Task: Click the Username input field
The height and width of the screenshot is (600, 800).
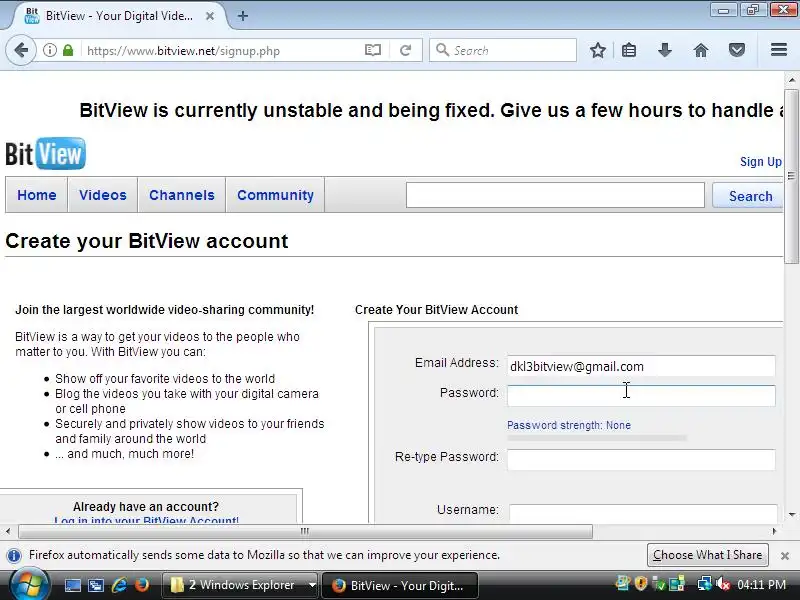Action: click(x=643, y=513)
